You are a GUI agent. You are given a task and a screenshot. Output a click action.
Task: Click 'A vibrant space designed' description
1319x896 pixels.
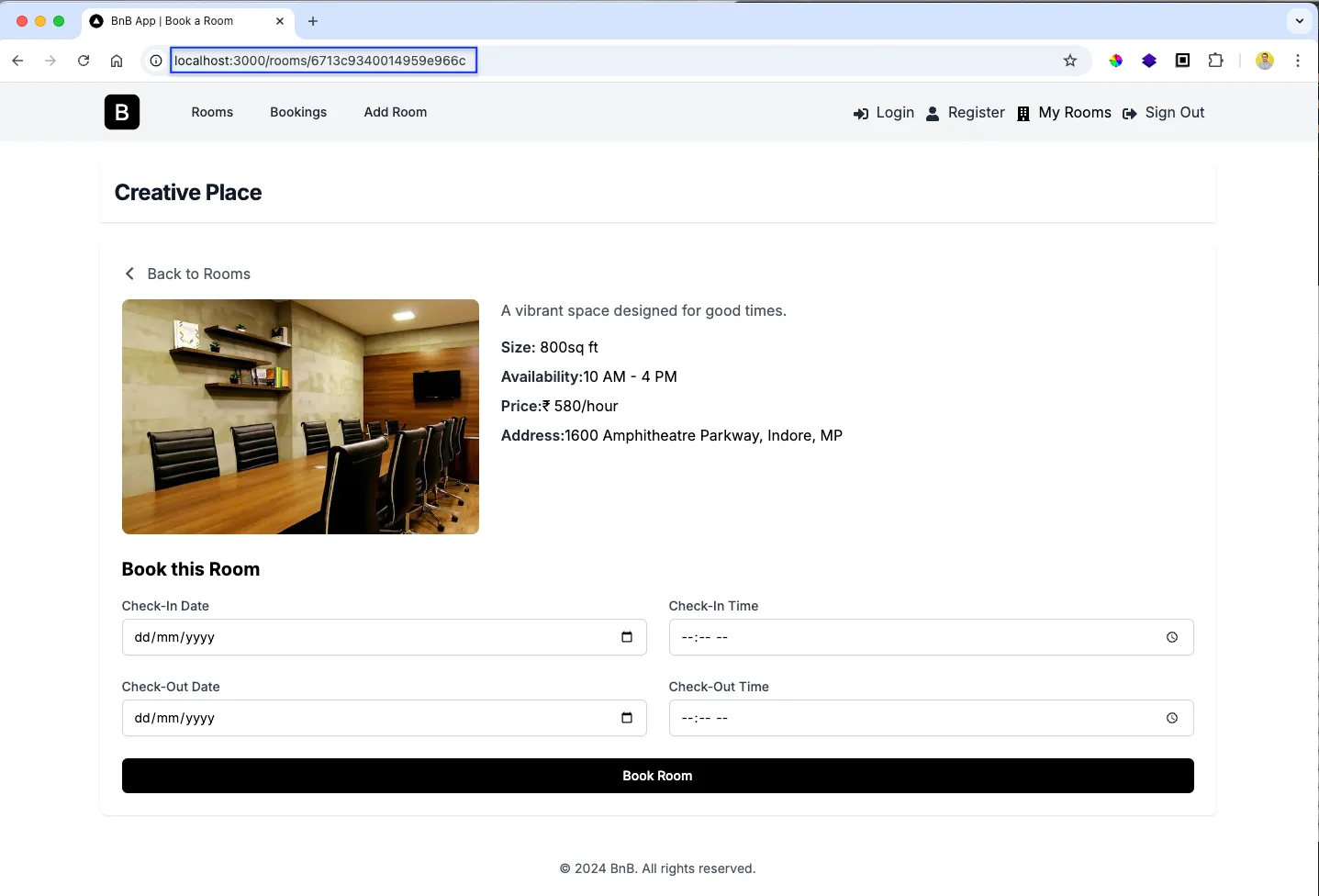click(643, 310)
